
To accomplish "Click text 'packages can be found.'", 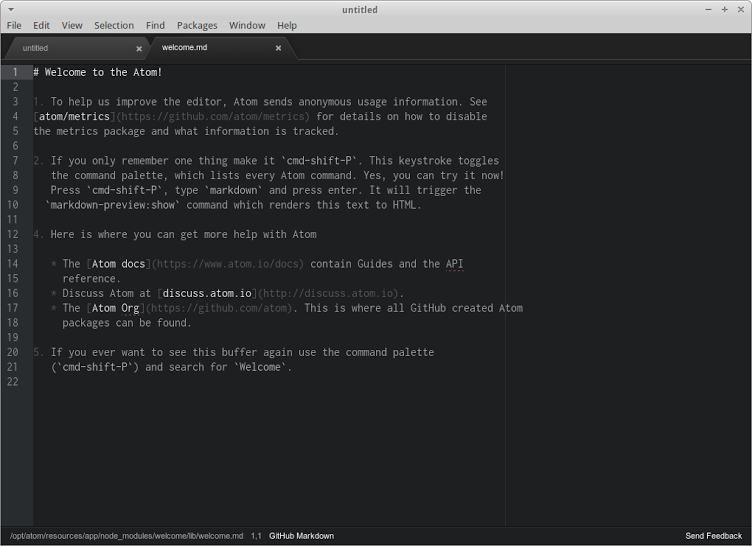I will (x=127, y=323).
